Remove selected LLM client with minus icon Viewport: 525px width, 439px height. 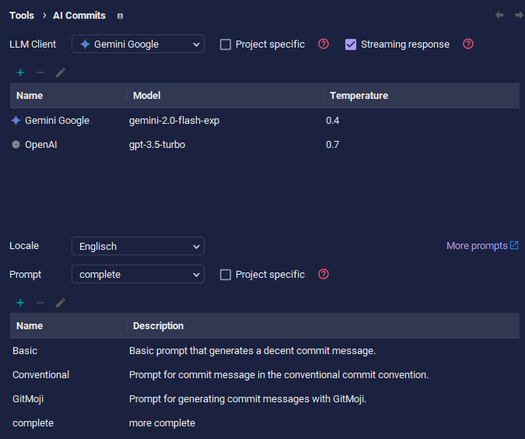tap(41, 72)
